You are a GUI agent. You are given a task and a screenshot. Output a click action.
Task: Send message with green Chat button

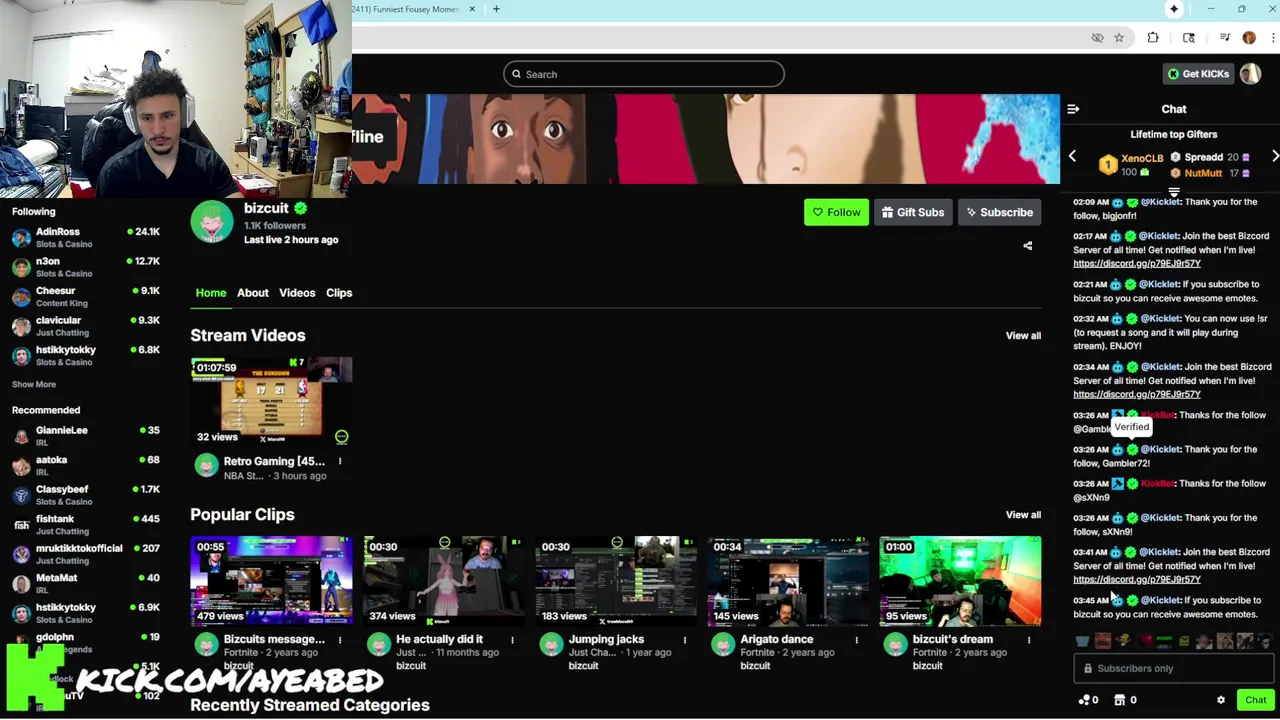point(1255,700)
